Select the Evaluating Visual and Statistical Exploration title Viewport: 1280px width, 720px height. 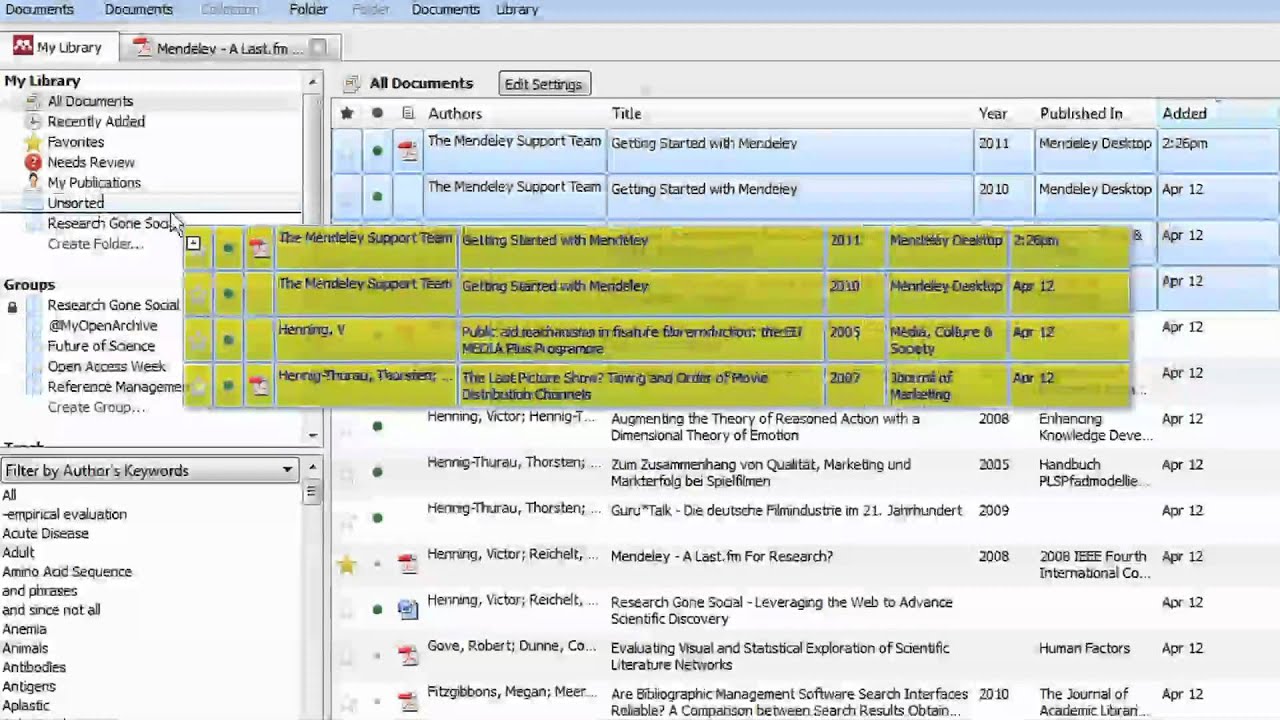tap(780, 656)
